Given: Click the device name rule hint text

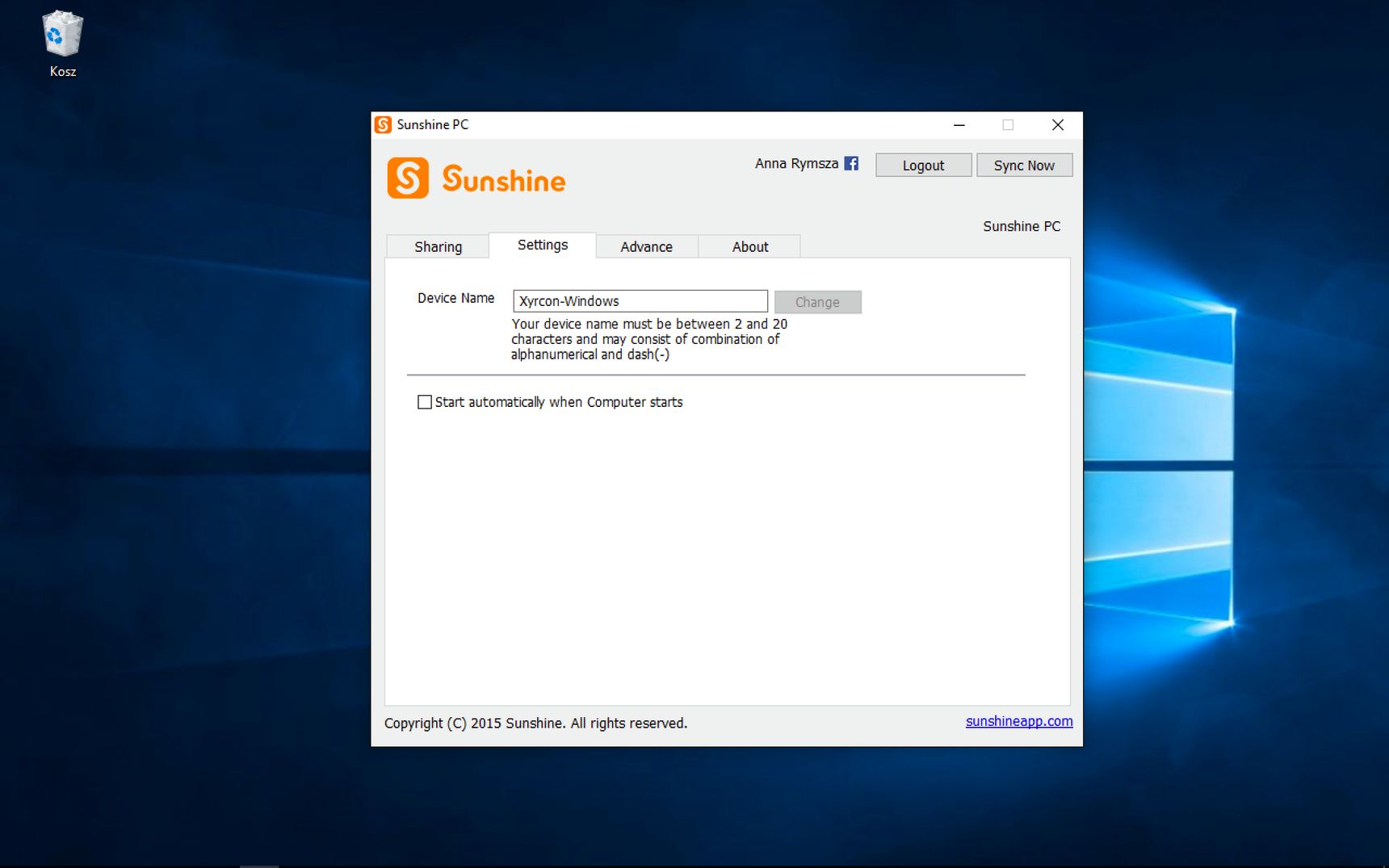Looking at the screenshot, I should tap(649, 339).
